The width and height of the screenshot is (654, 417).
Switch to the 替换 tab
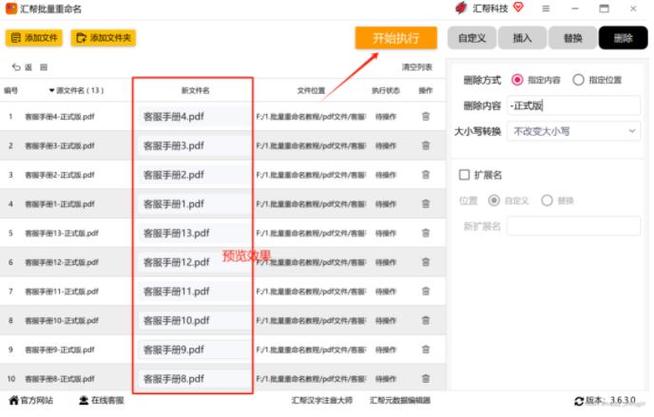point(573,38)
